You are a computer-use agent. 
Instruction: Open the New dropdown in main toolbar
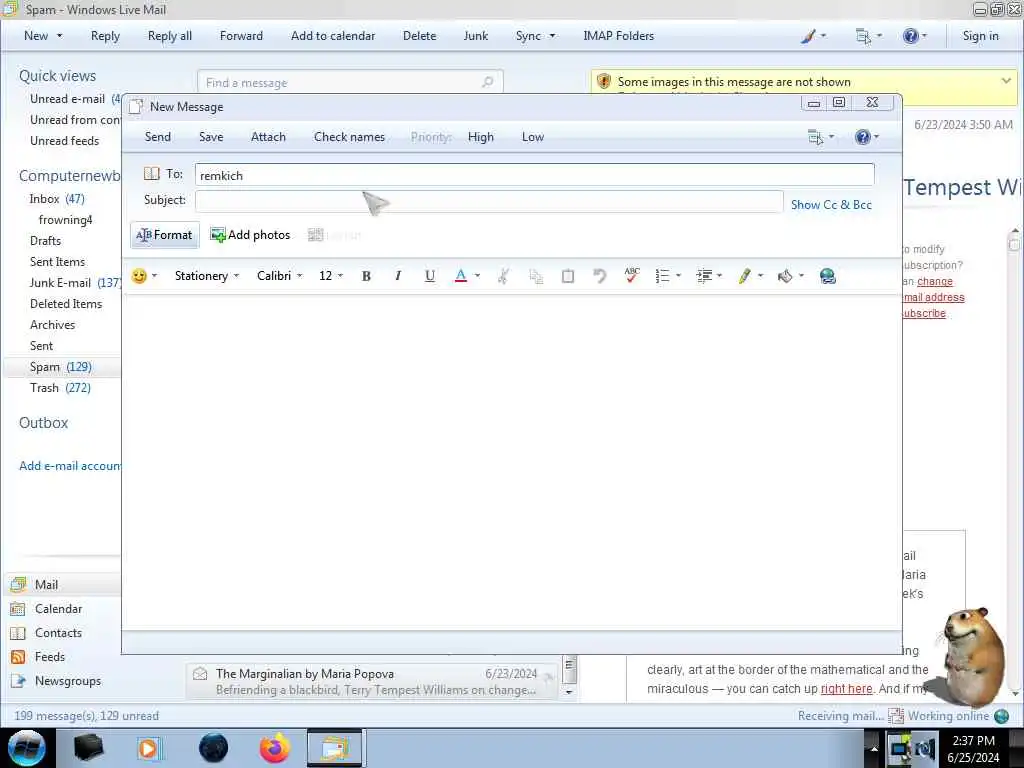pos(43,36)
